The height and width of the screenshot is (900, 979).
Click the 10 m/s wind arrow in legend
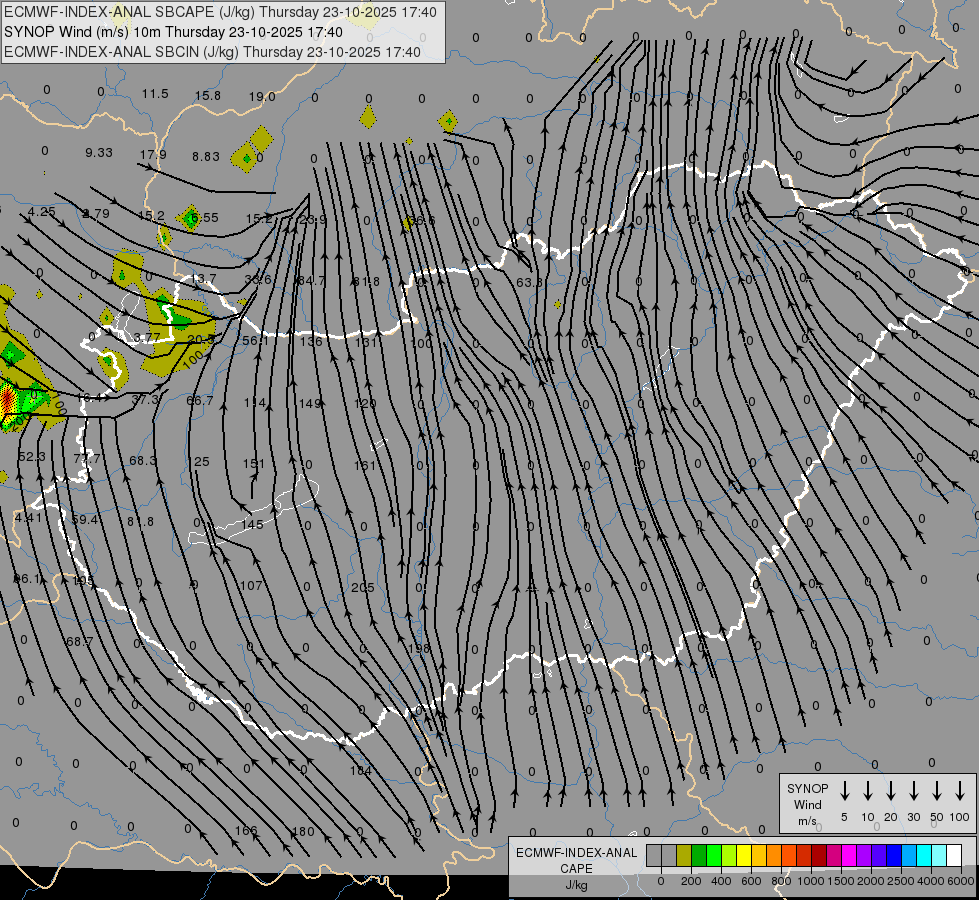click(867, 791)
